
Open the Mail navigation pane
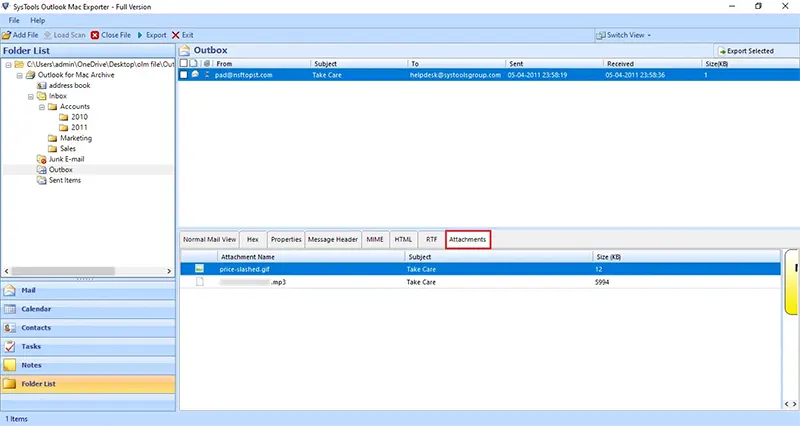[x=88, y=290]
